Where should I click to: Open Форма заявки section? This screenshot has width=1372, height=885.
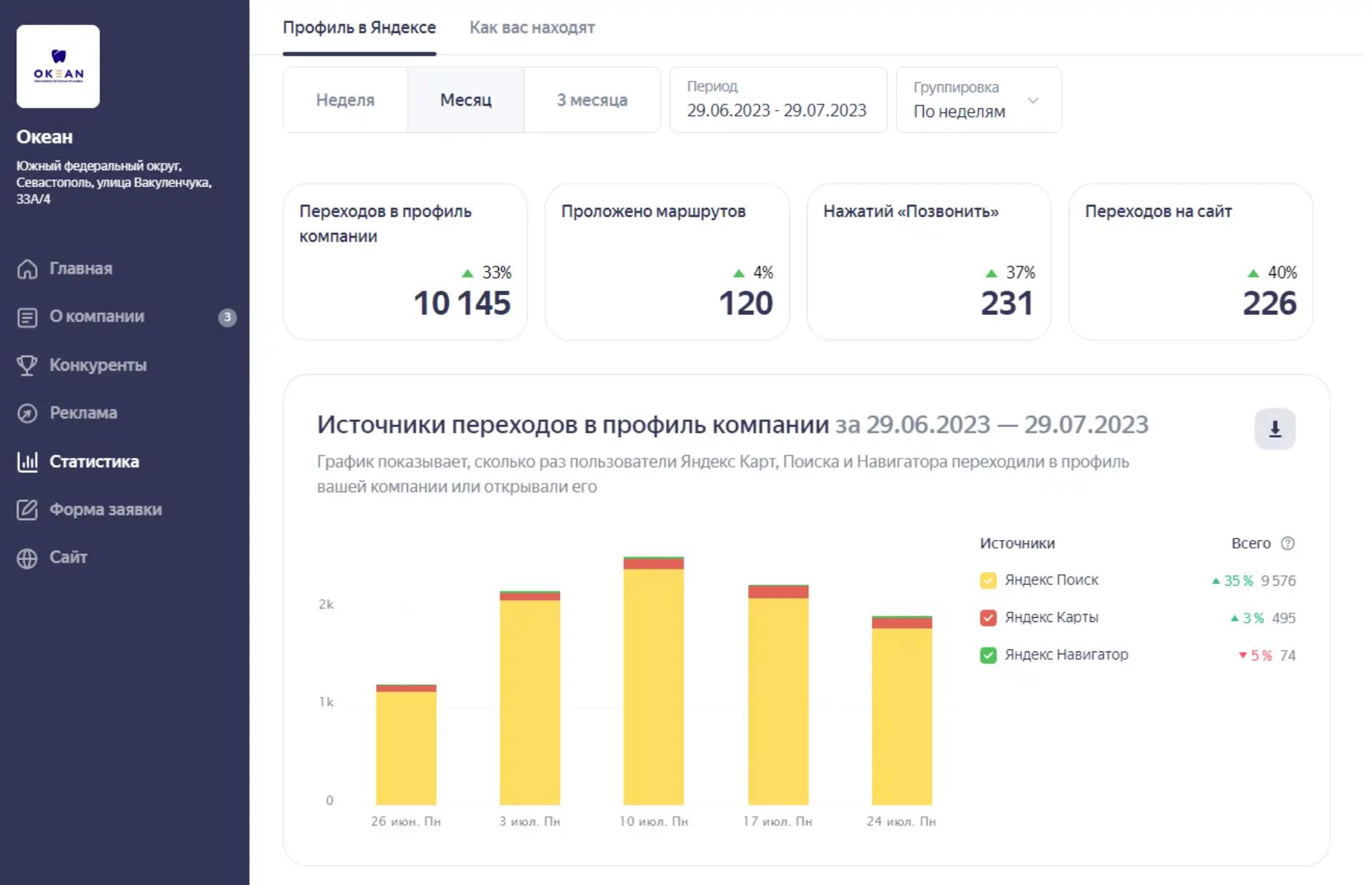[x=106, y=509]
